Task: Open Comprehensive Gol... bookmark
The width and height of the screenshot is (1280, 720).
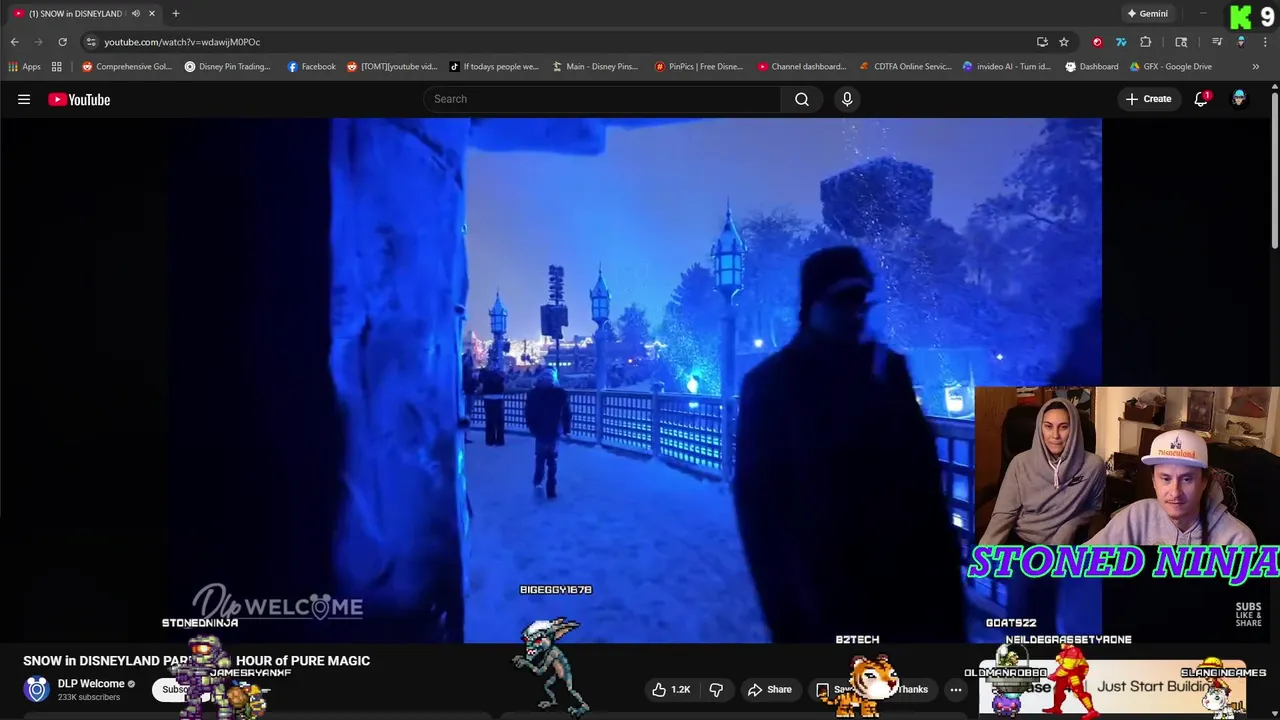Action: click(x=127, y=67)
